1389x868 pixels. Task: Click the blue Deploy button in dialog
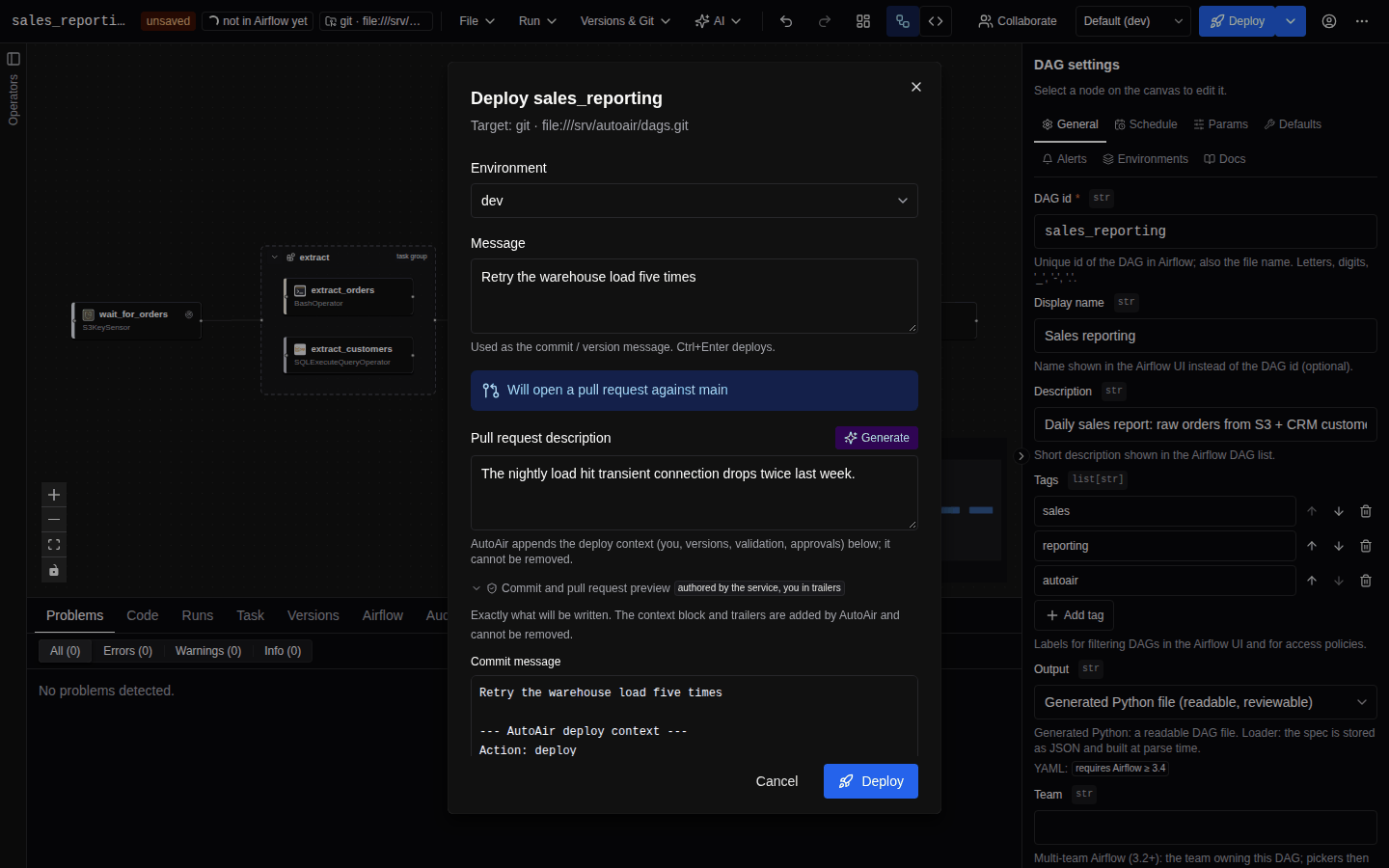(x=871, y=781)
